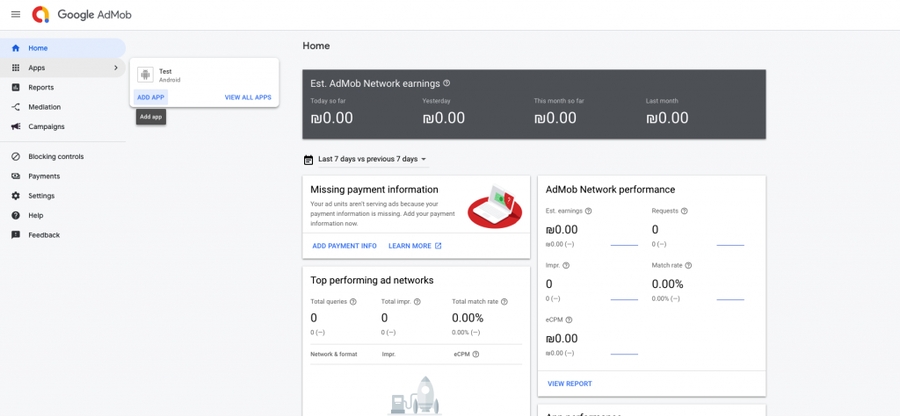Go to Mediation in the sidebar
The image size is (900, 416).
[x=44, y=107]
